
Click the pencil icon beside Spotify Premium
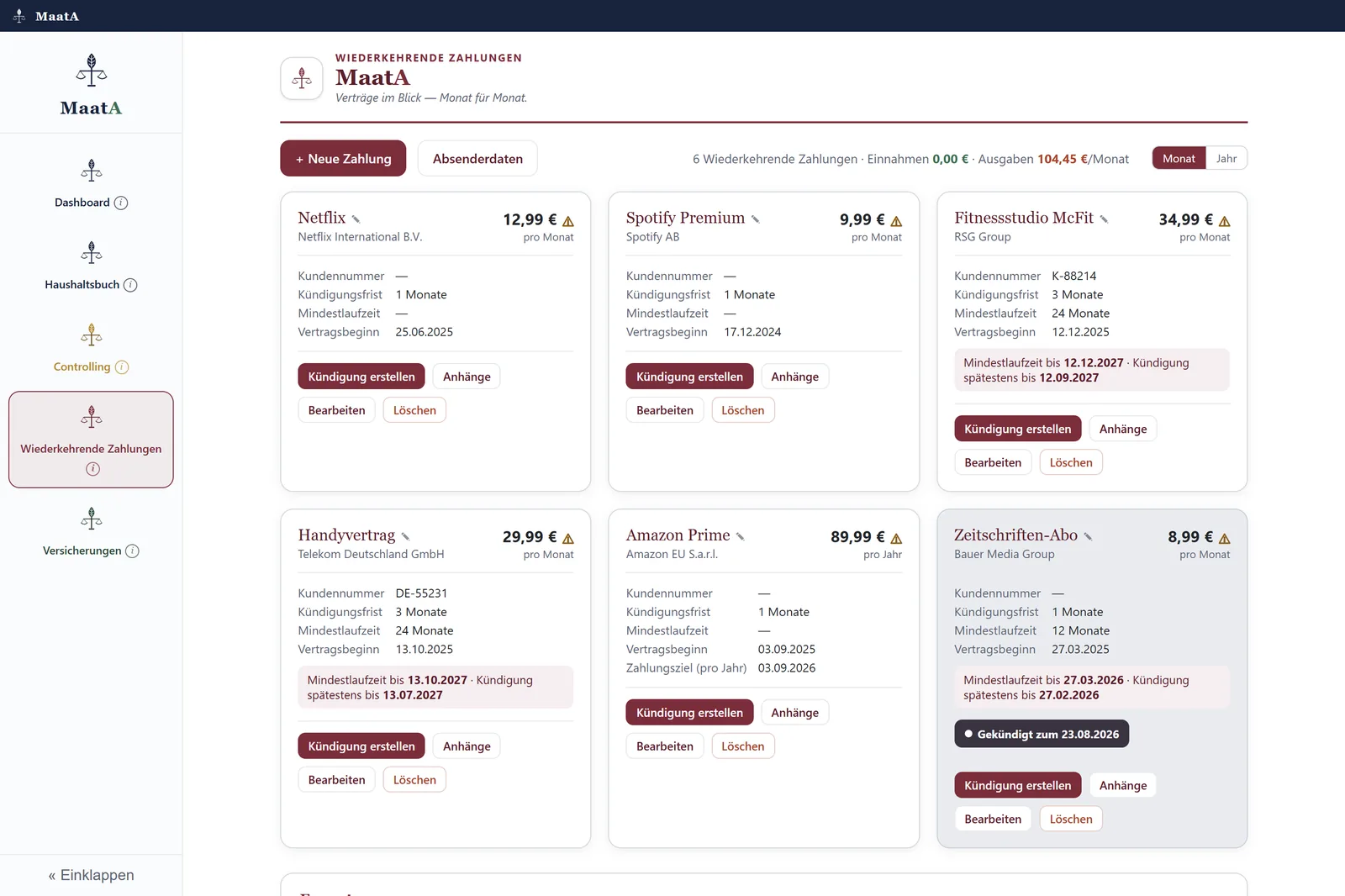(756, 219)
